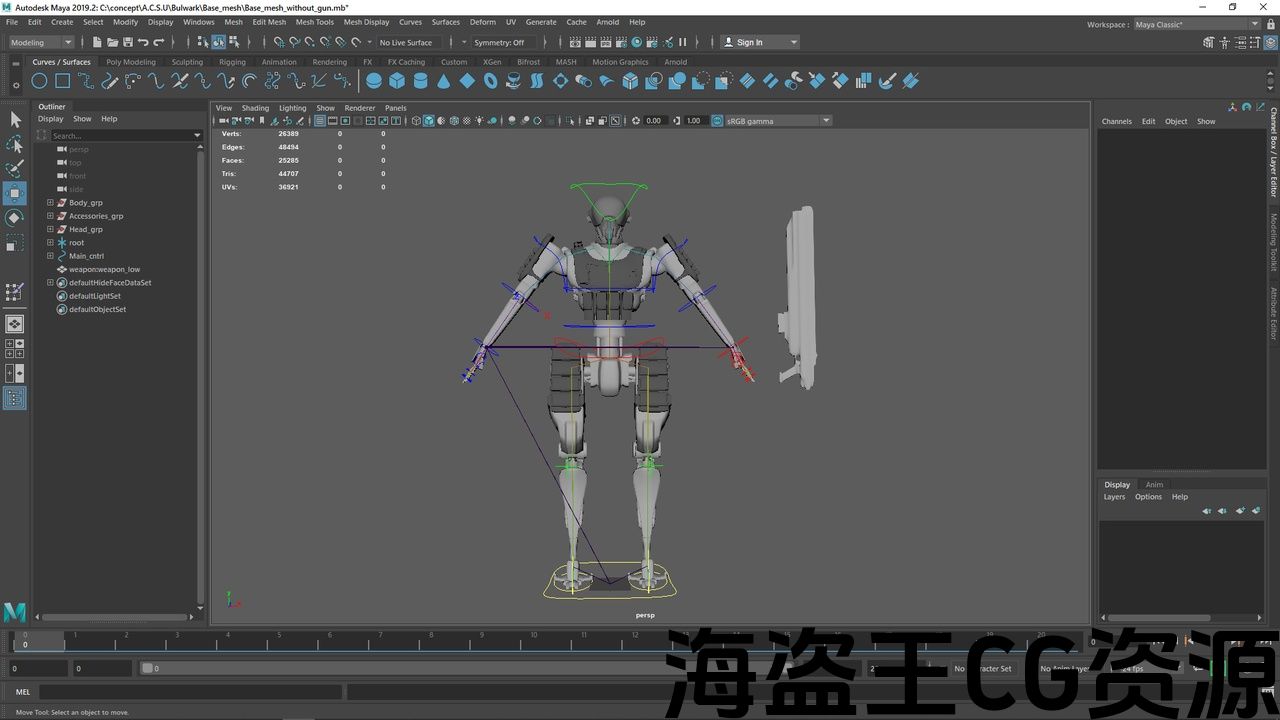
Task: Click the NURBS cone shelf icon
Action: coord(444,81)
